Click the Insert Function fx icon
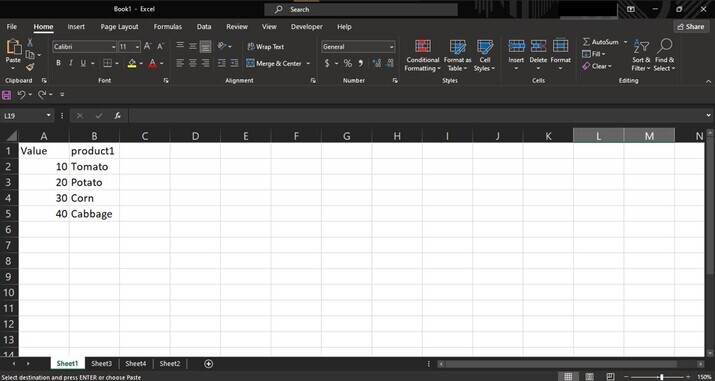The image size is (715, 381). (118, 116)
